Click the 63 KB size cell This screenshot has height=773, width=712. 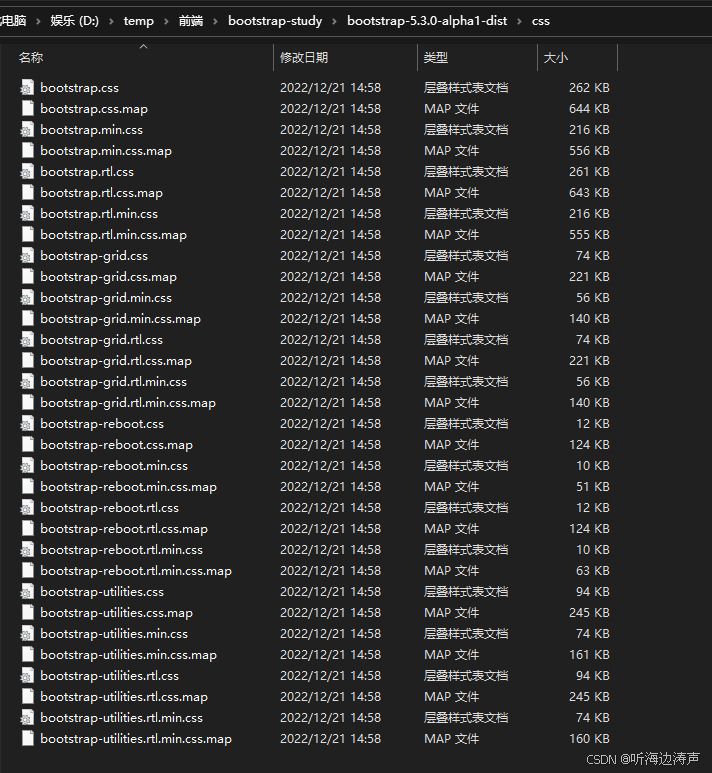[x=593, y=571]
